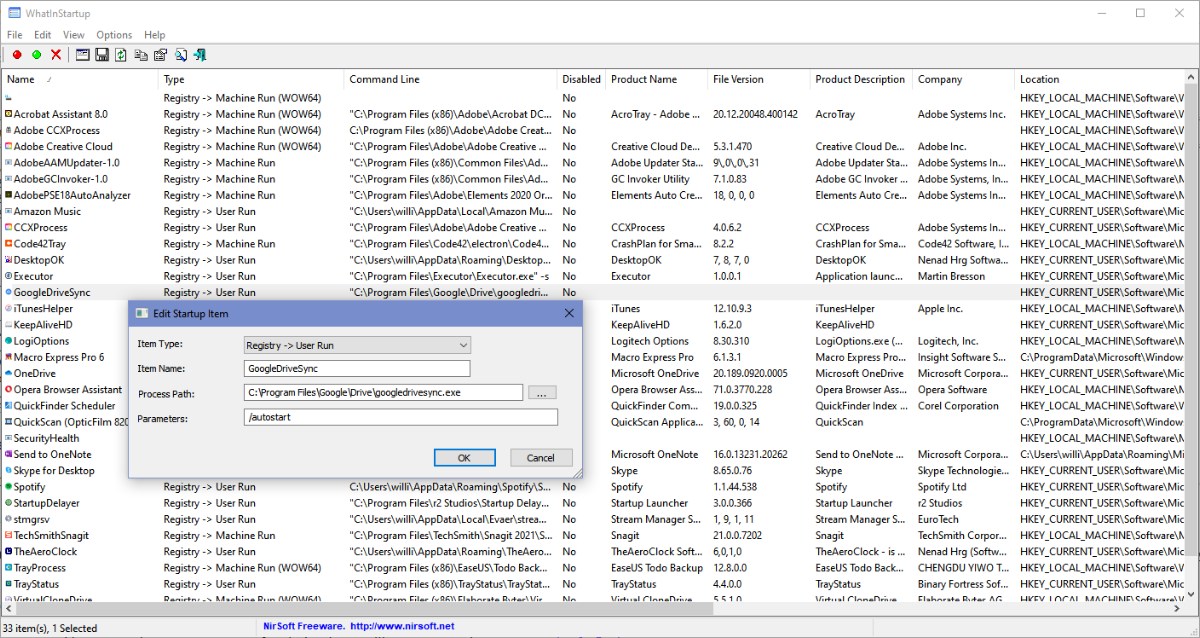
Task: Sort by the File Version column header
Action: tap(759, 79)
